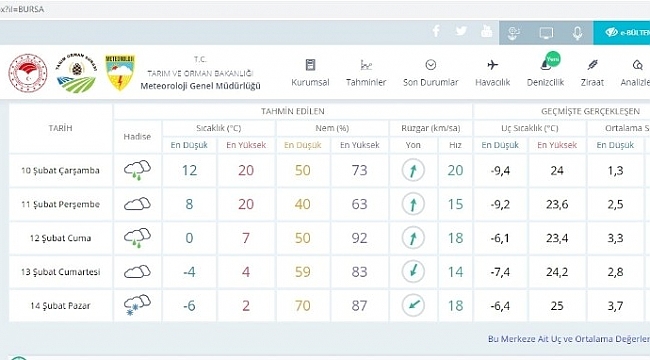The width and height of the screenshot is (650, 360).
Task: Click snowy weather icon for 14 Şubat Pazar
Action: point(137,306)
